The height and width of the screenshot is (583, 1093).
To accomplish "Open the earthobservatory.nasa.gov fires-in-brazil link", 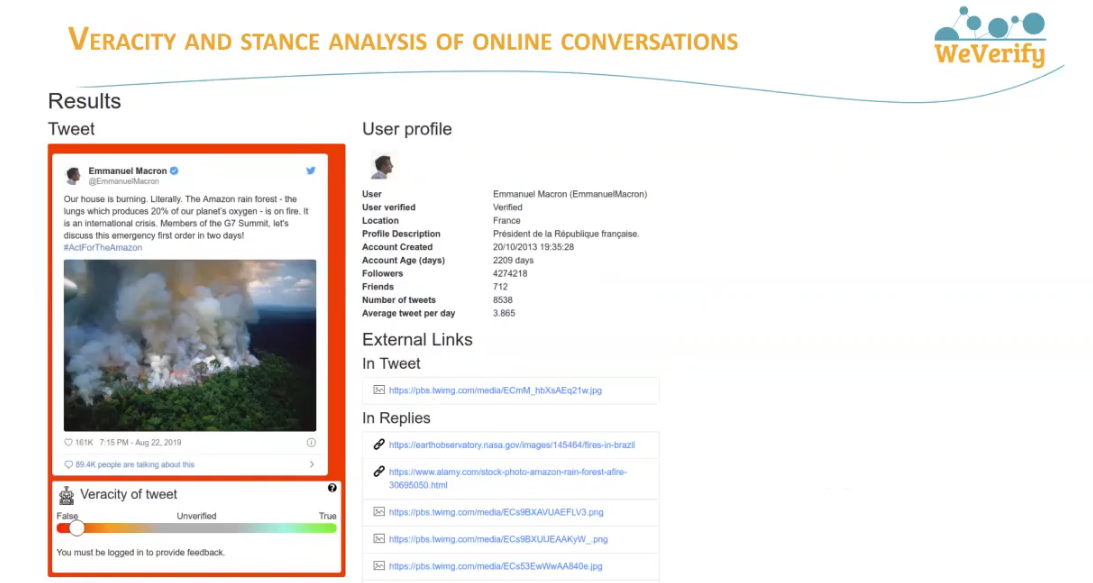I will (512, 445).
